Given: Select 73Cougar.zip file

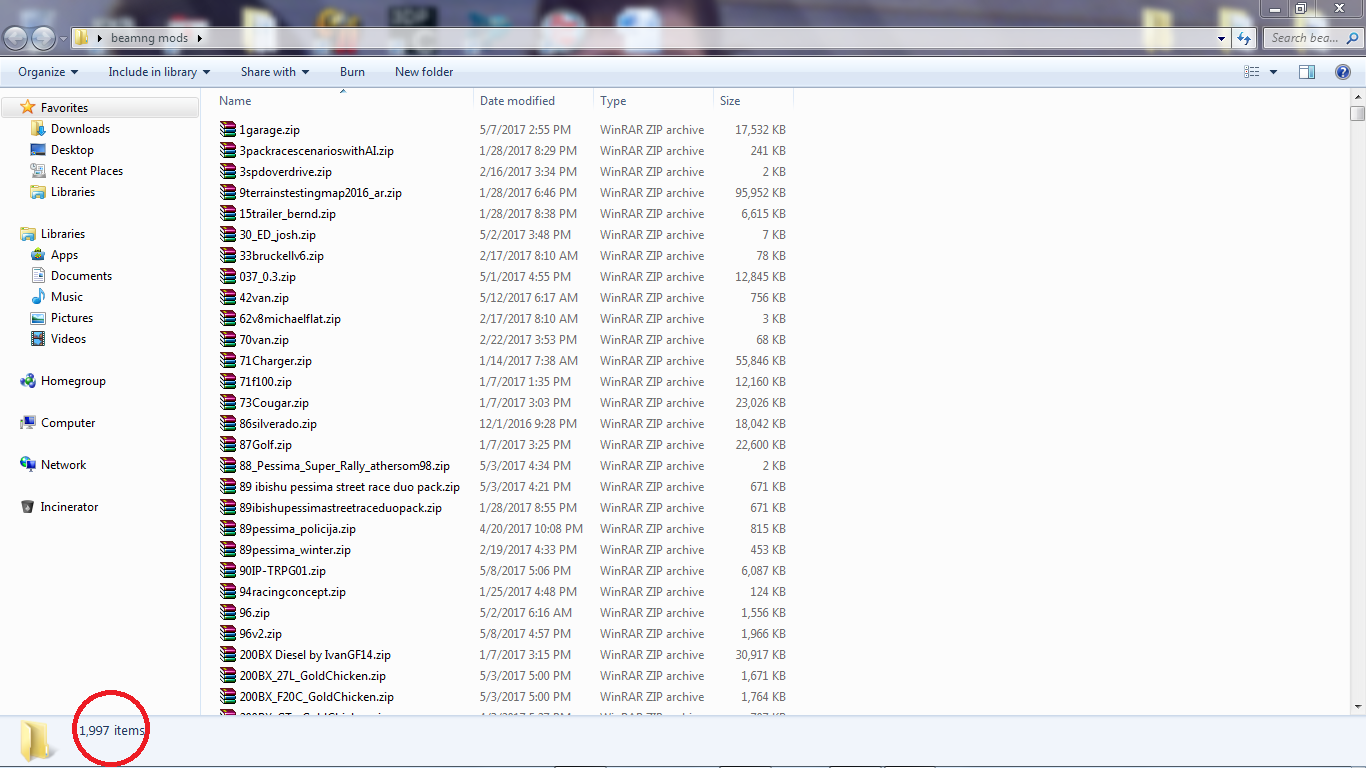Looking at the screenshot, I should click(274, 403).
